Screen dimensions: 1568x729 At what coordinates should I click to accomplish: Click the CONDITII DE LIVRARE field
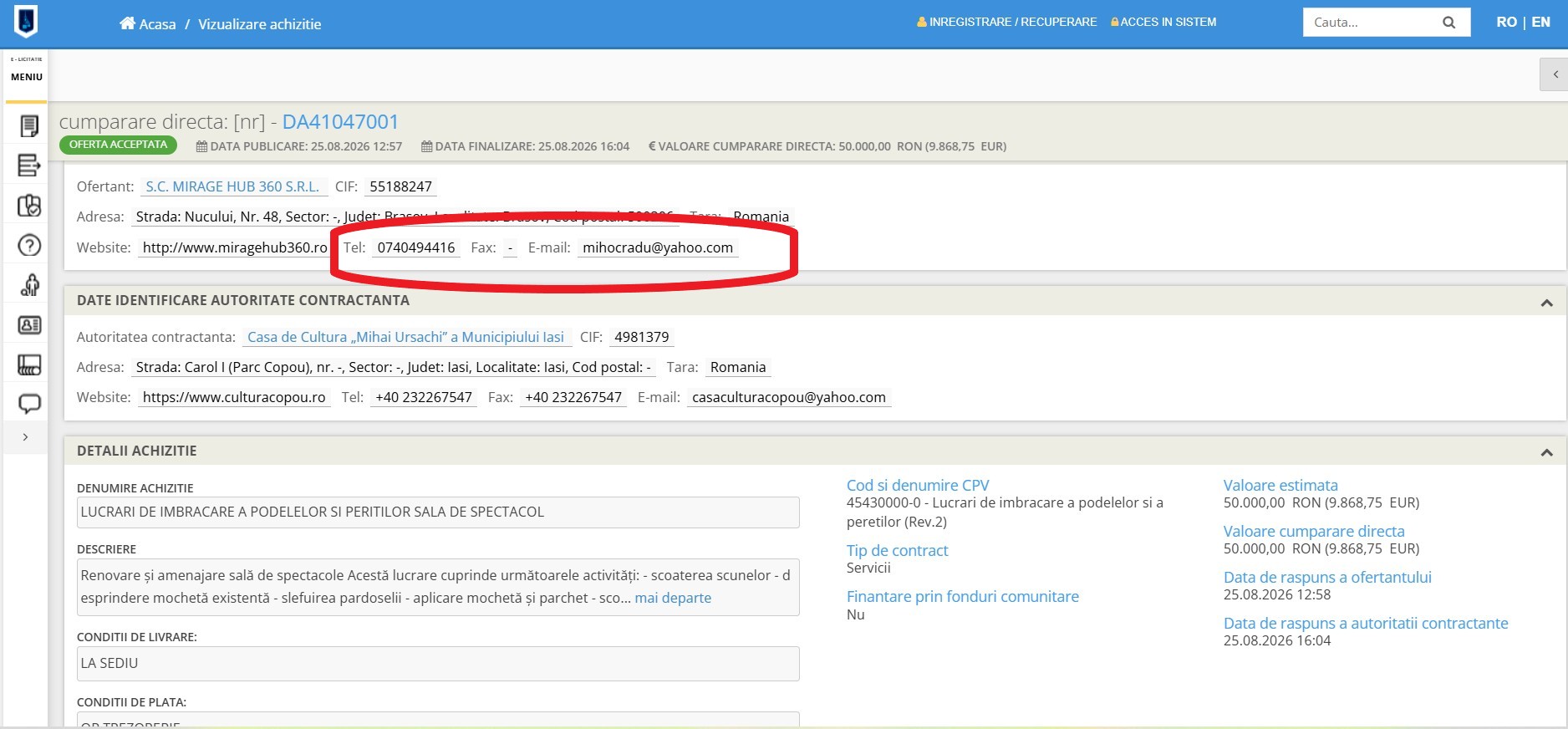point(438,664)
